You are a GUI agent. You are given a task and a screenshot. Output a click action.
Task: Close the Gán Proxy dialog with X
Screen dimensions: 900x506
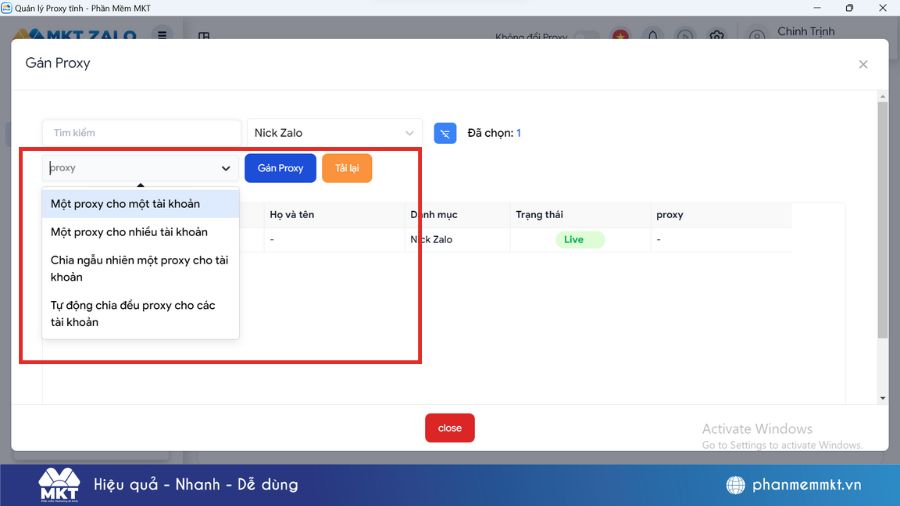[863, 64]
